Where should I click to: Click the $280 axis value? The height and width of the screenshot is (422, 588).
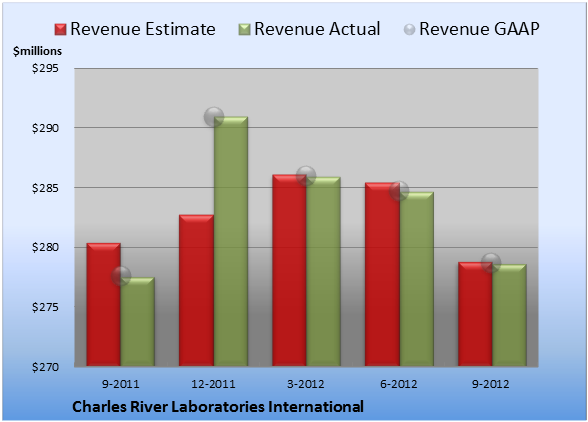click(45, 248)
